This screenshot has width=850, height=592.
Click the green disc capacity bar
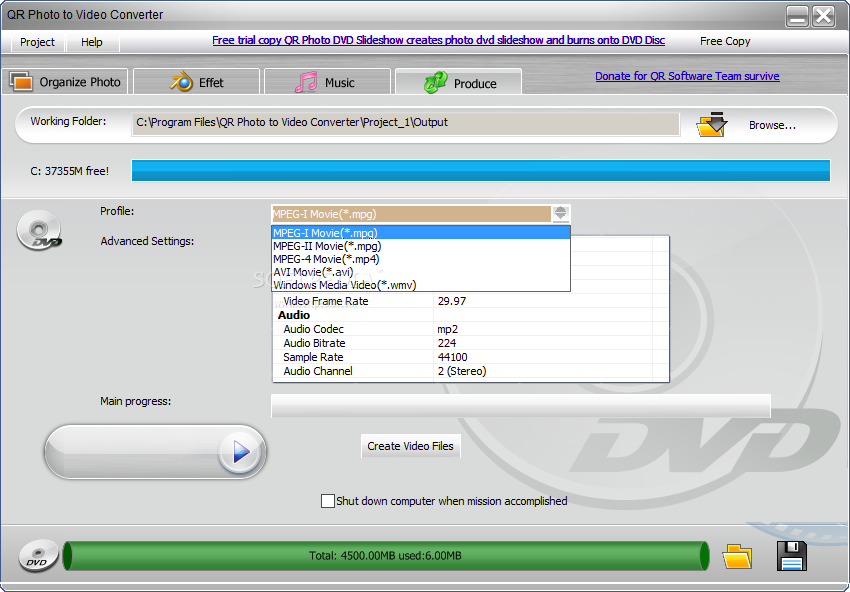385,556
